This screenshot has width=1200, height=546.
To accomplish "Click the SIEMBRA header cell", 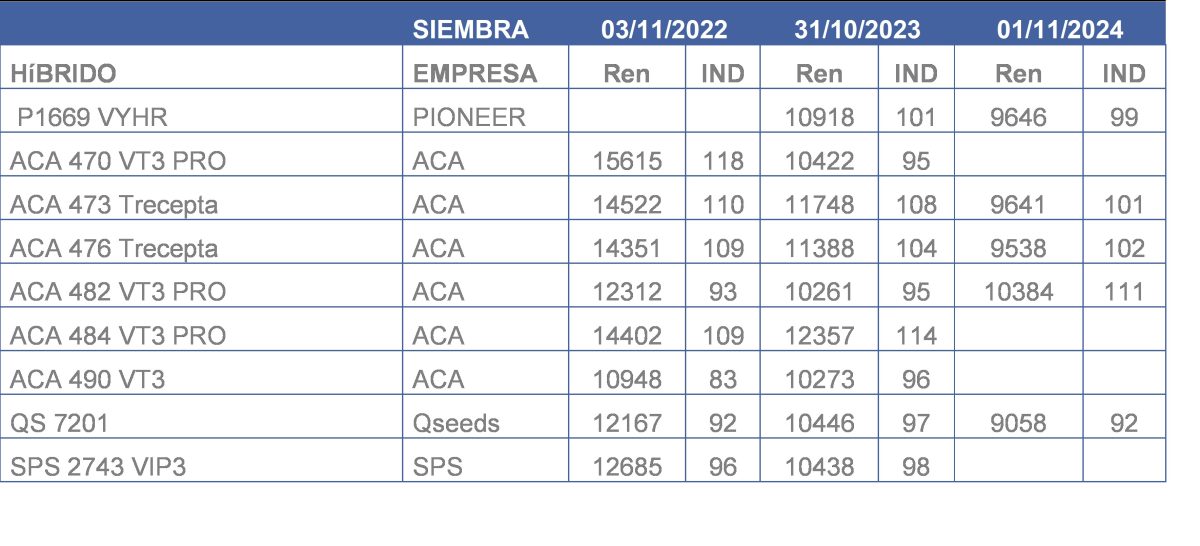I will click(470, 29).
